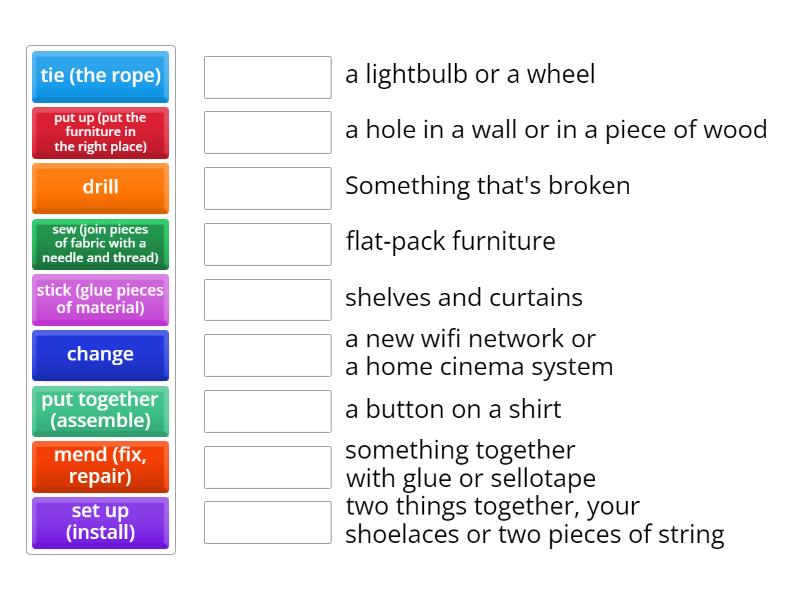Select the blue 'tie (the rope)' tile
800x600 pixels.
[x=100, y=76]
